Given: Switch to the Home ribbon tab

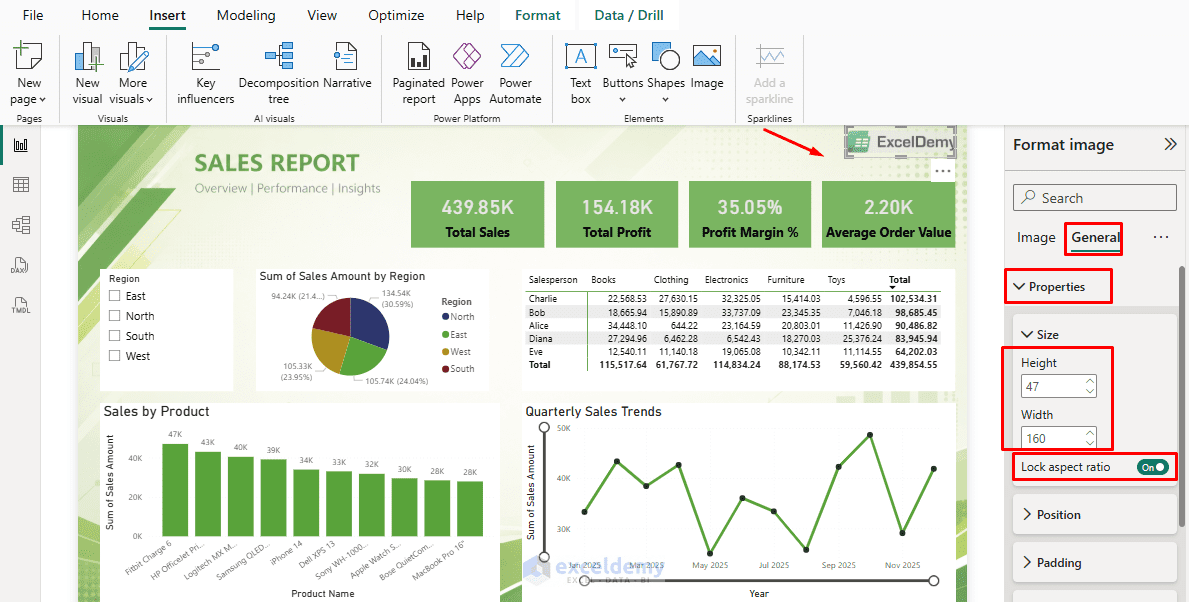Looking at the screenshot, I should pos(100,15).
